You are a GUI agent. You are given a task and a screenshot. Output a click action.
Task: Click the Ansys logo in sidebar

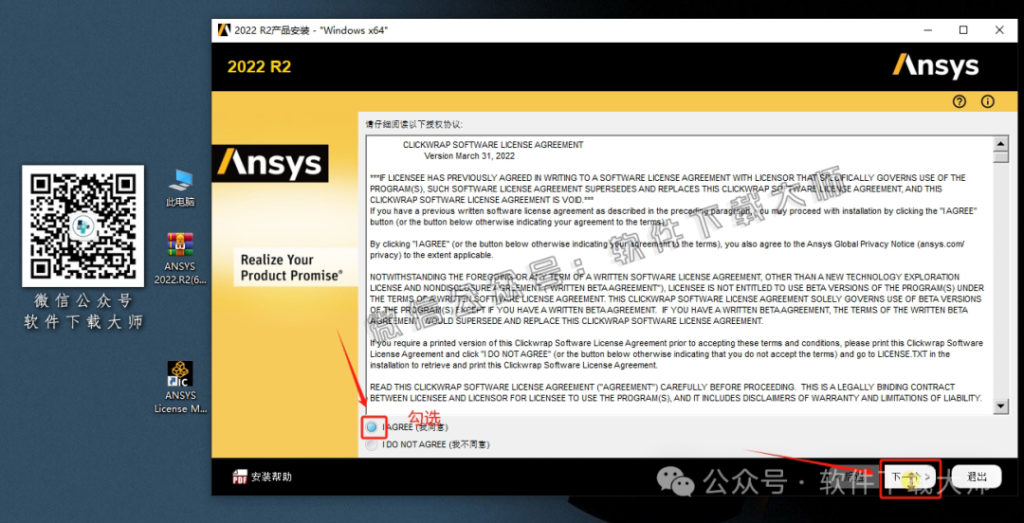coord(270,163)
